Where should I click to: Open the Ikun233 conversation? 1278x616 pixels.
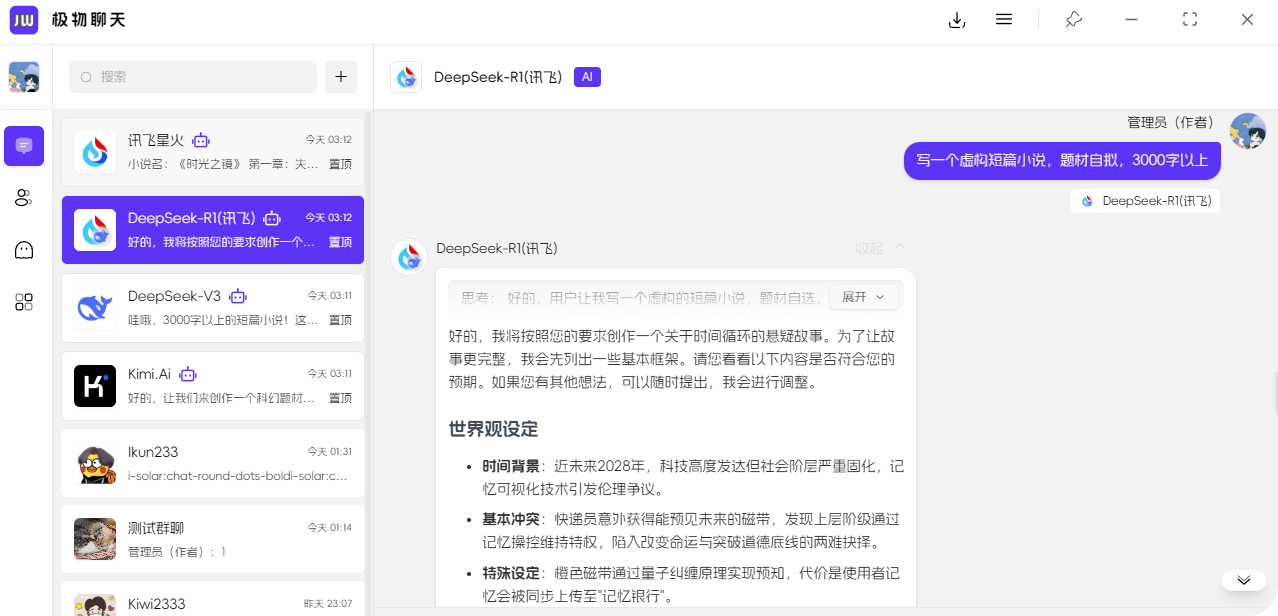213,463
